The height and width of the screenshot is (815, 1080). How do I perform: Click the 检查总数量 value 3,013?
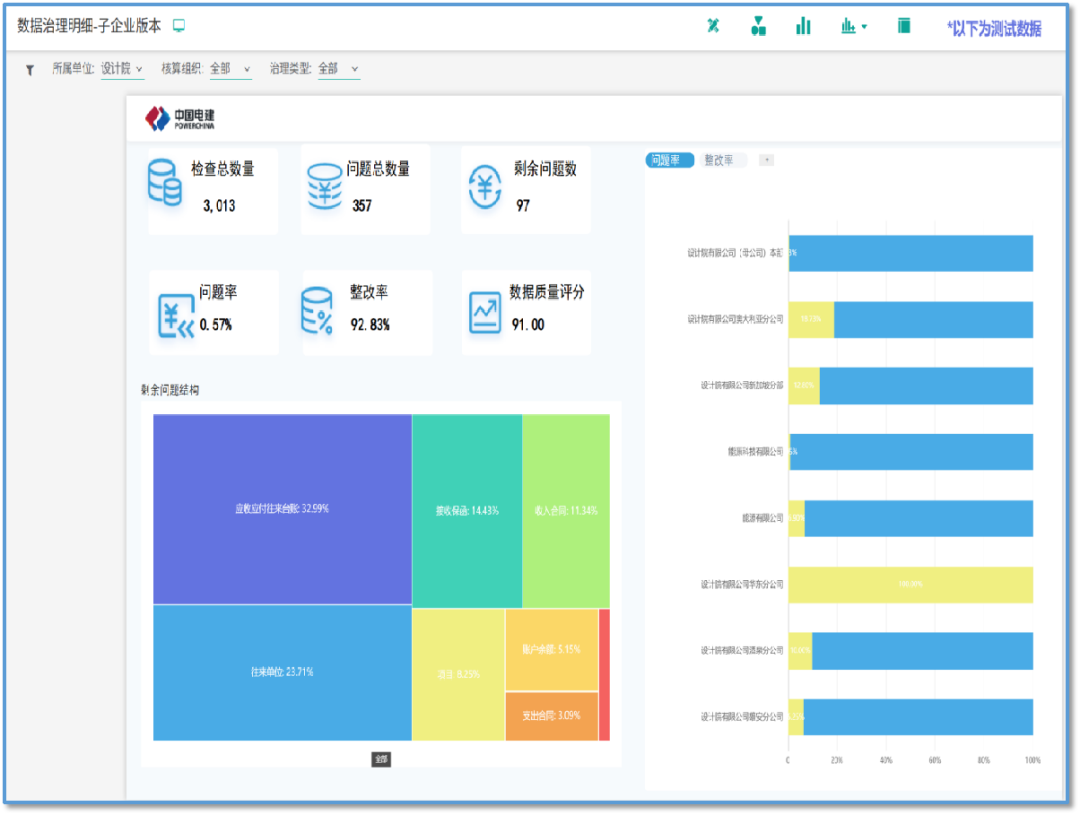point(219,206)
